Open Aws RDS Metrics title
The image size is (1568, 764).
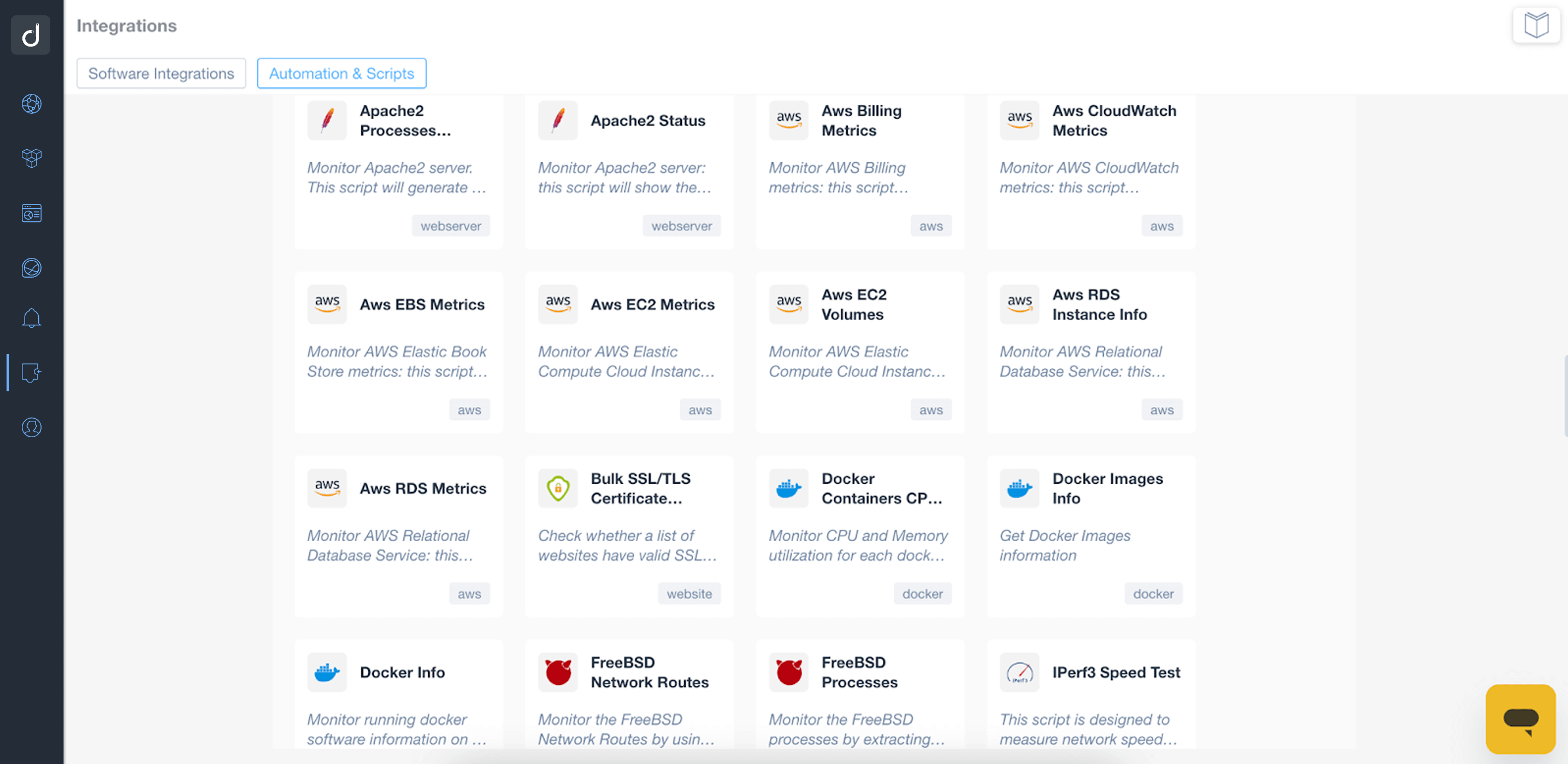tap(423, 488)
